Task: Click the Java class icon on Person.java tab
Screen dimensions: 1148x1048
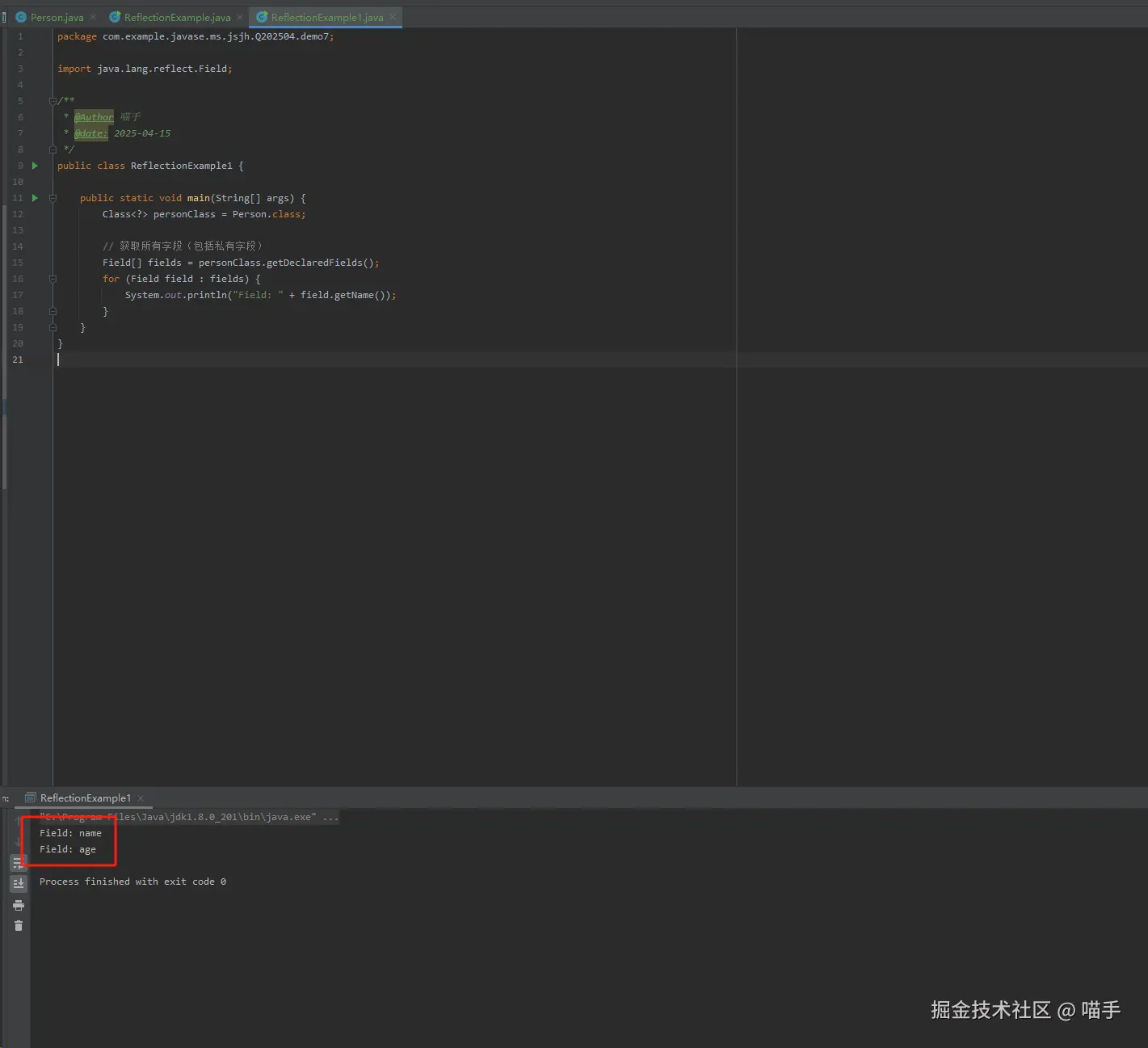Action: point(21,17)
